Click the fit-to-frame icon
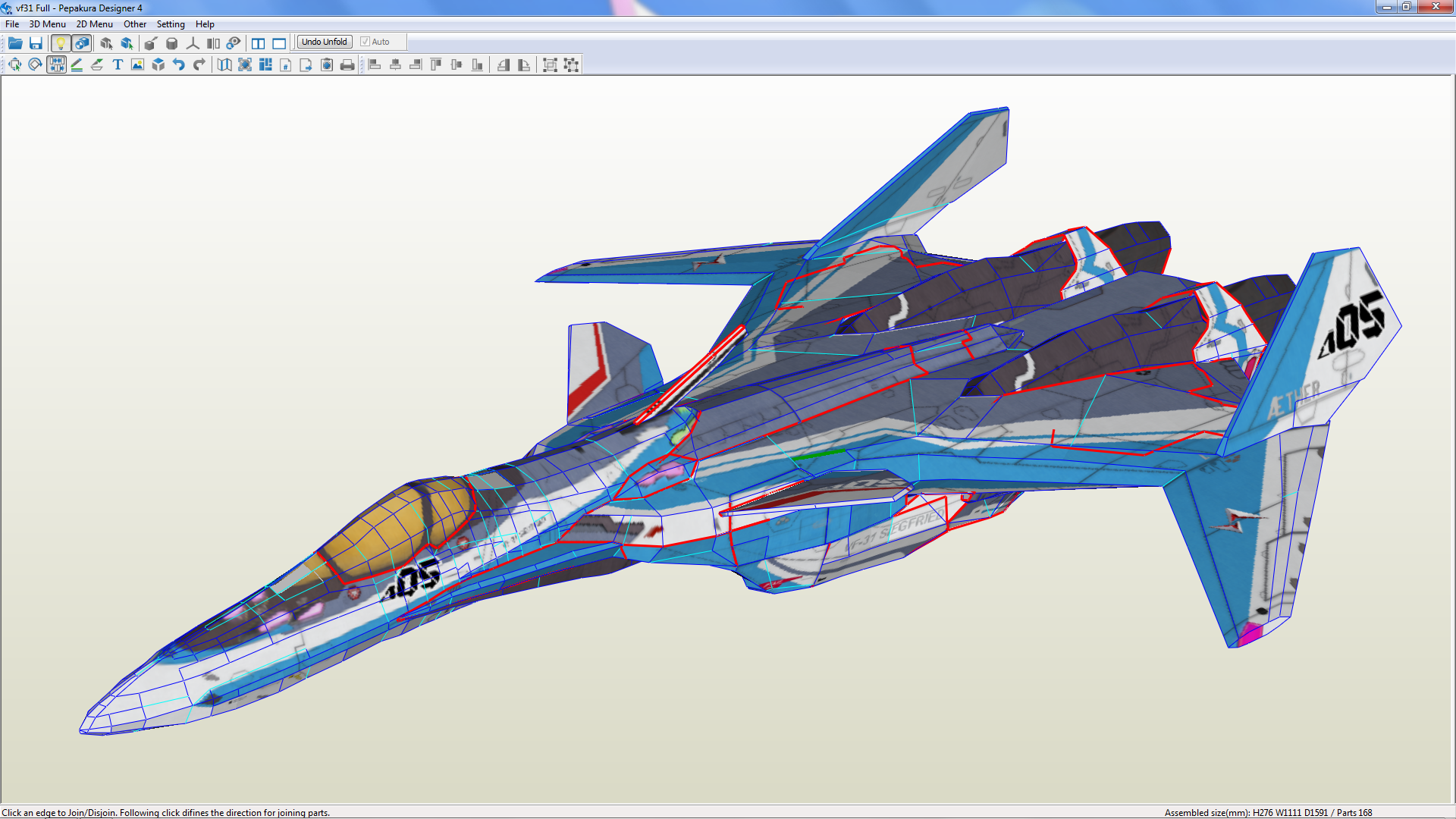The height and width of the screenshot is (819, 1456). coord(245,64)
